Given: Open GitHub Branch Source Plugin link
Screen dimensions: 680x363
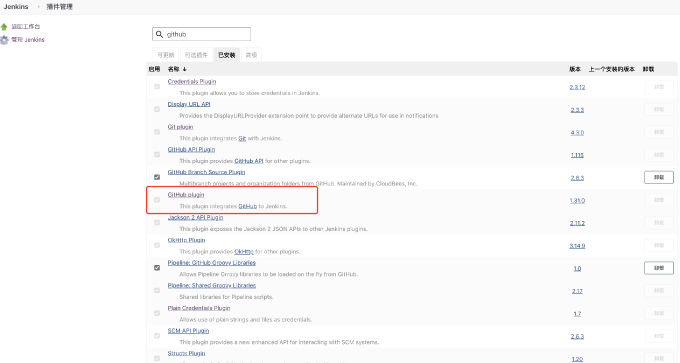Looking at the screenshot, I should tap(206, 172).
